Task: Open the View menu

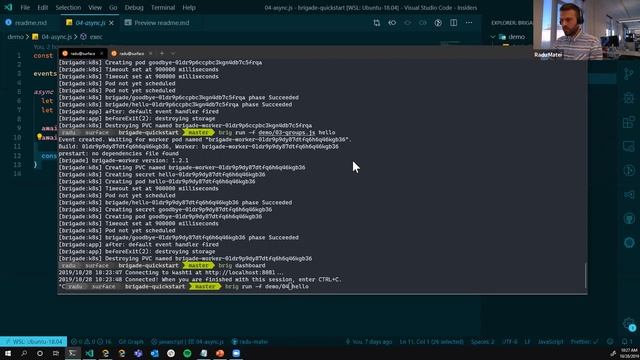Action: coord(95,7)
